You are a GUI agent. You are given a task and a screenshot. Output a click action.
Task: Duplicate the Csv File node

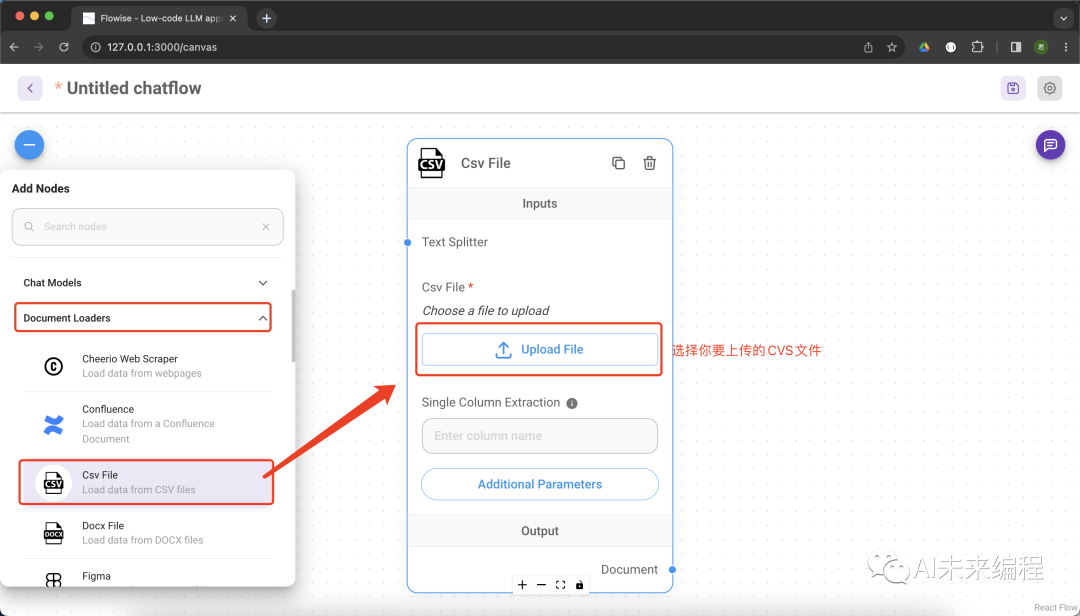pos(619,163)
